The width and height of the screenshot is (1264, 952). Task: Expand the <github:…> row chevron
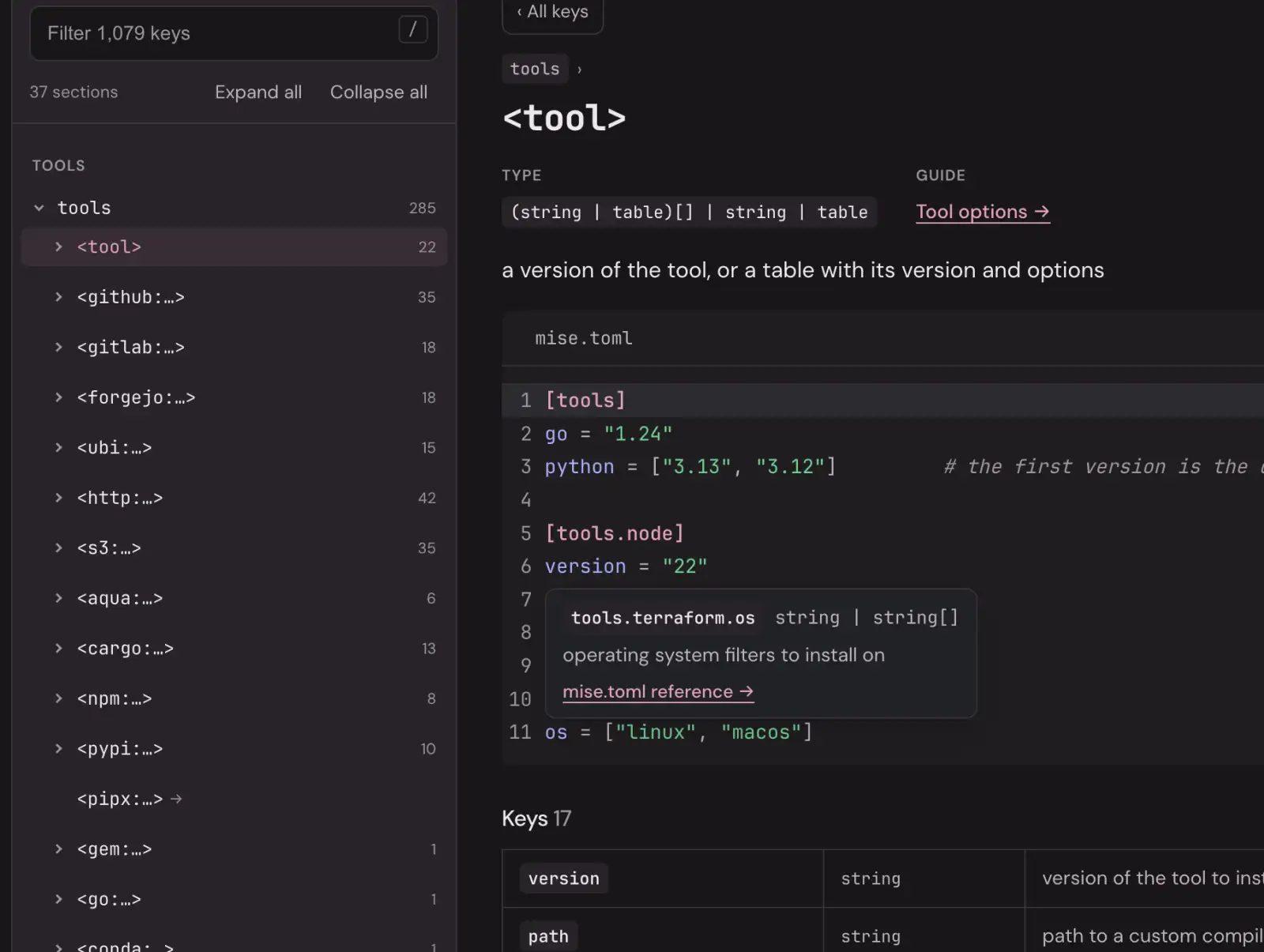tap(58, 297)
